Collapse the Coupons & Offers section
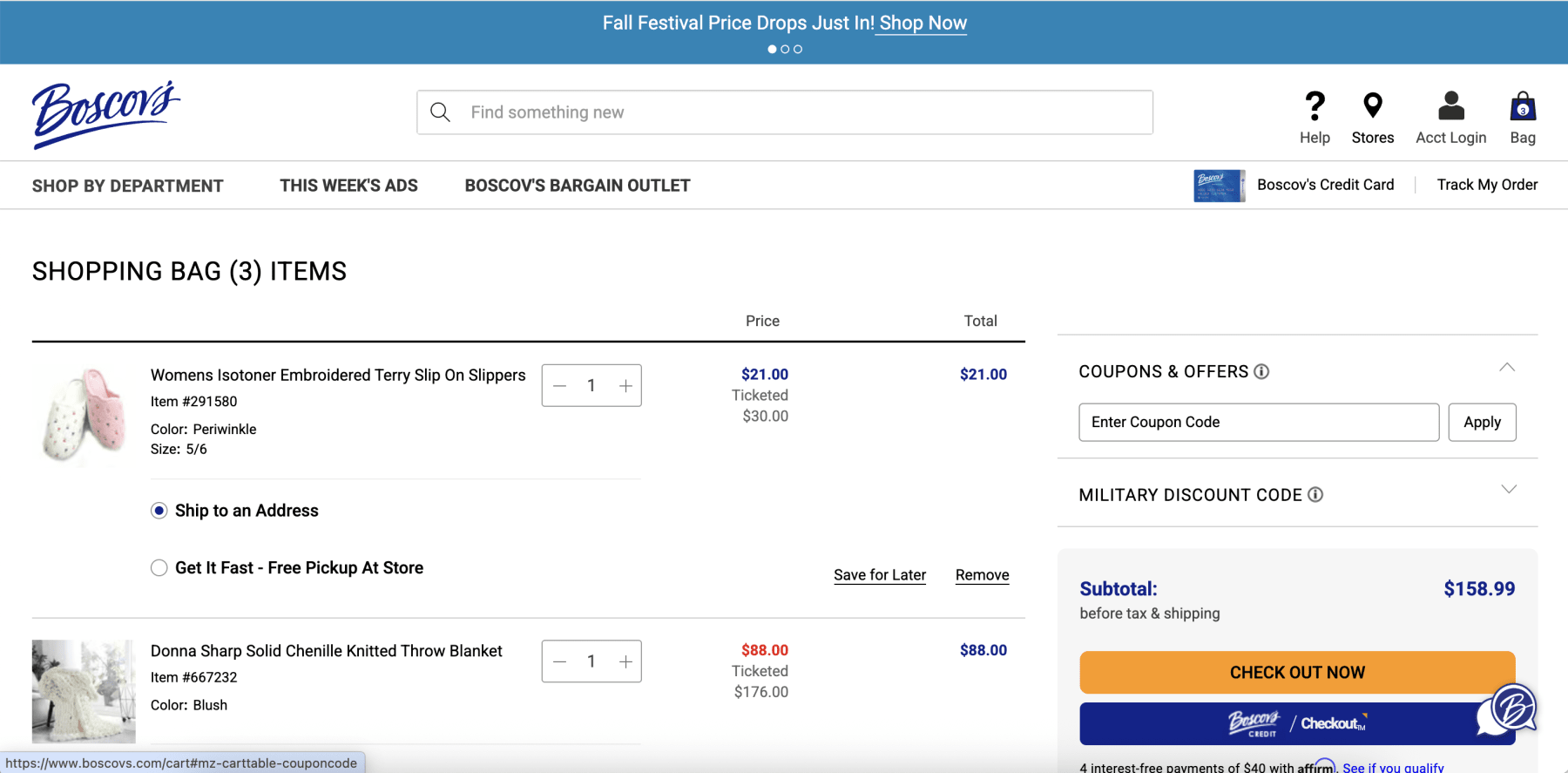 click(1507, 368)
